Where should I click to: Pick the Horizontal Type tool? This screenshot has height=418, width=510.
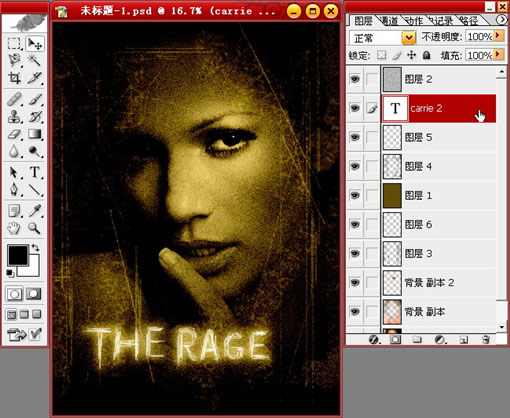pyautogui.click(x=35, y=172)
